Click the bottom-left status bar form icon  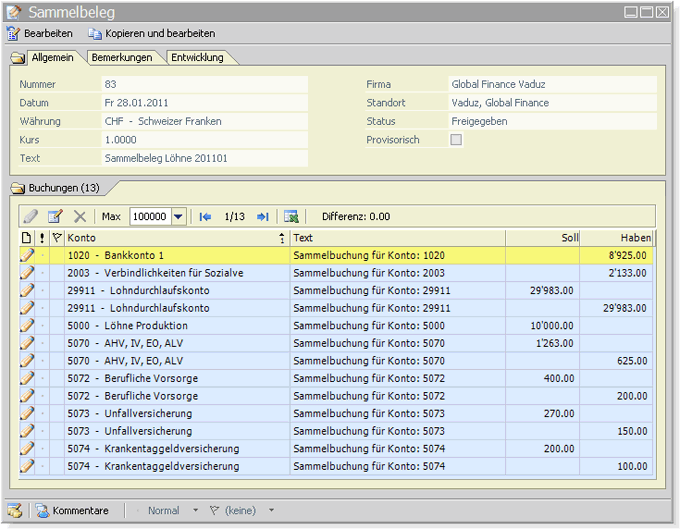[x=14, y=510]
